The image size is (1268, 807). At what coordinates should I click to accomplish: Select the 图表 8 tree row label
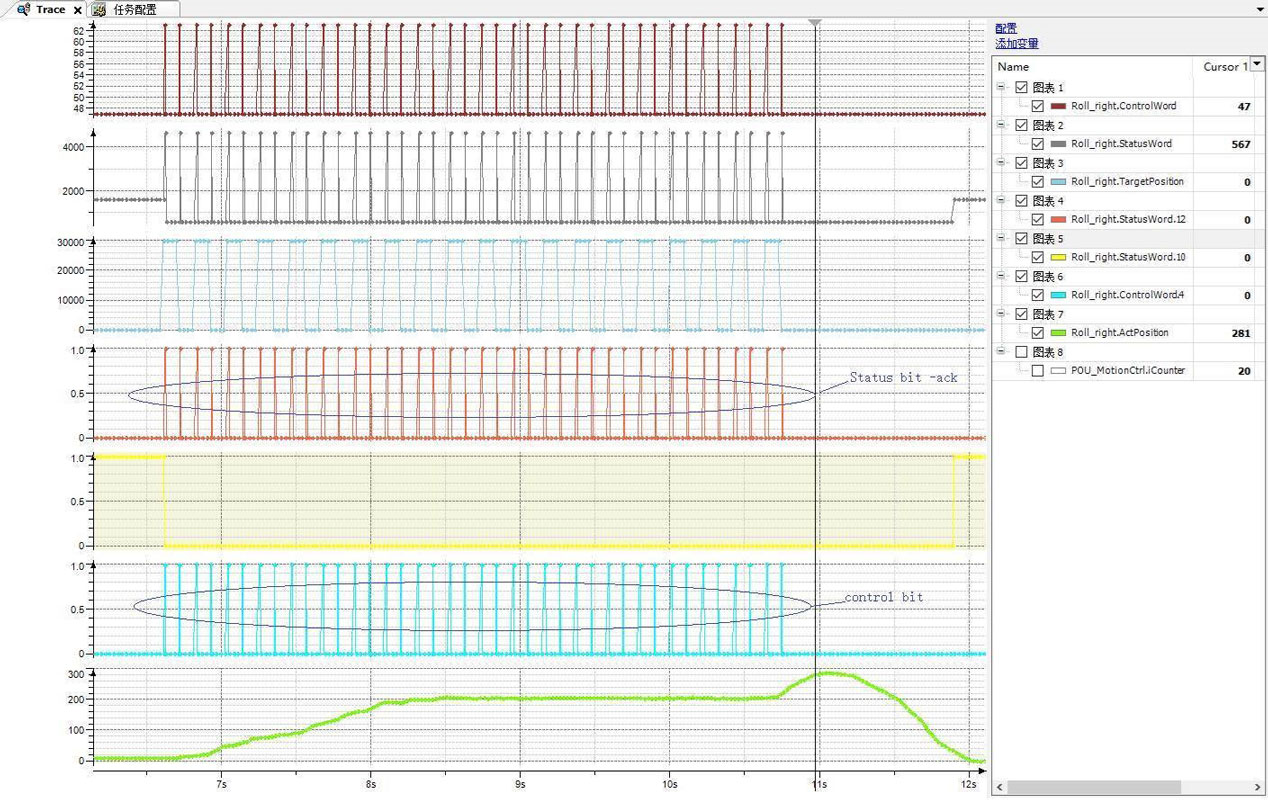(1048, 351)
